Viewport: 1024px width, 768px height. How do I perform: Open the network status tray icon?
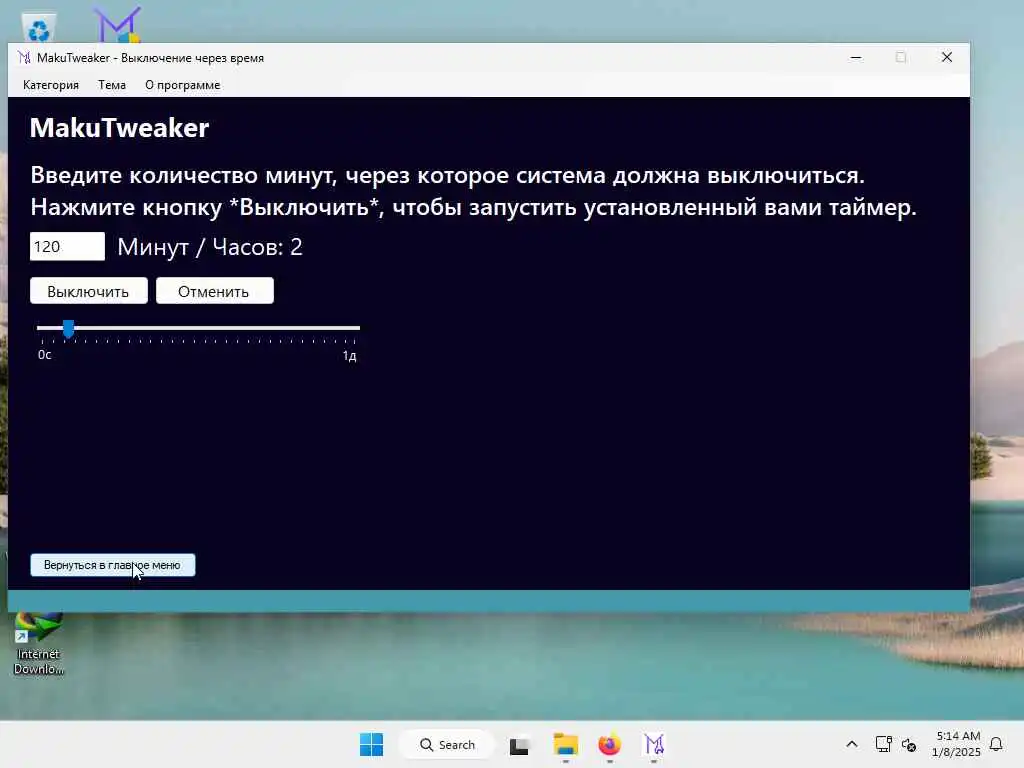[883, 744]
